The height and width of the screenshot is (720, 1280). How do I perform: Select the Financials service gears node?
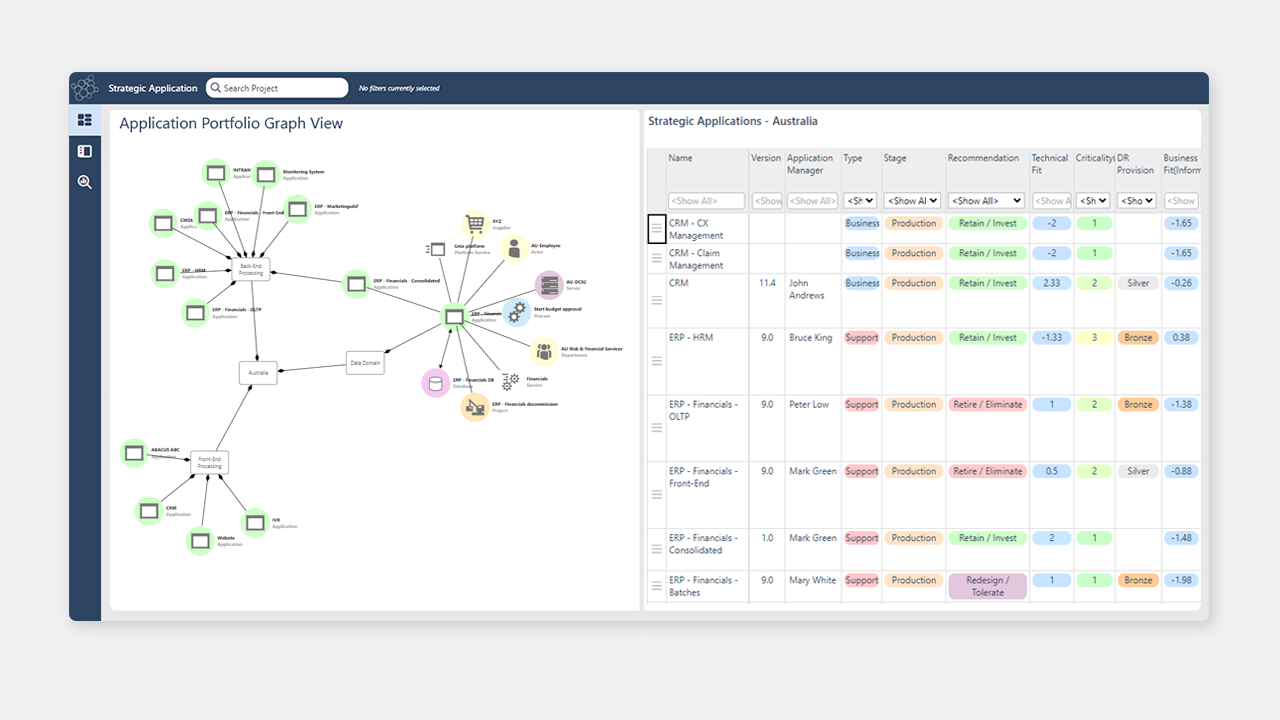pos(511,381)
